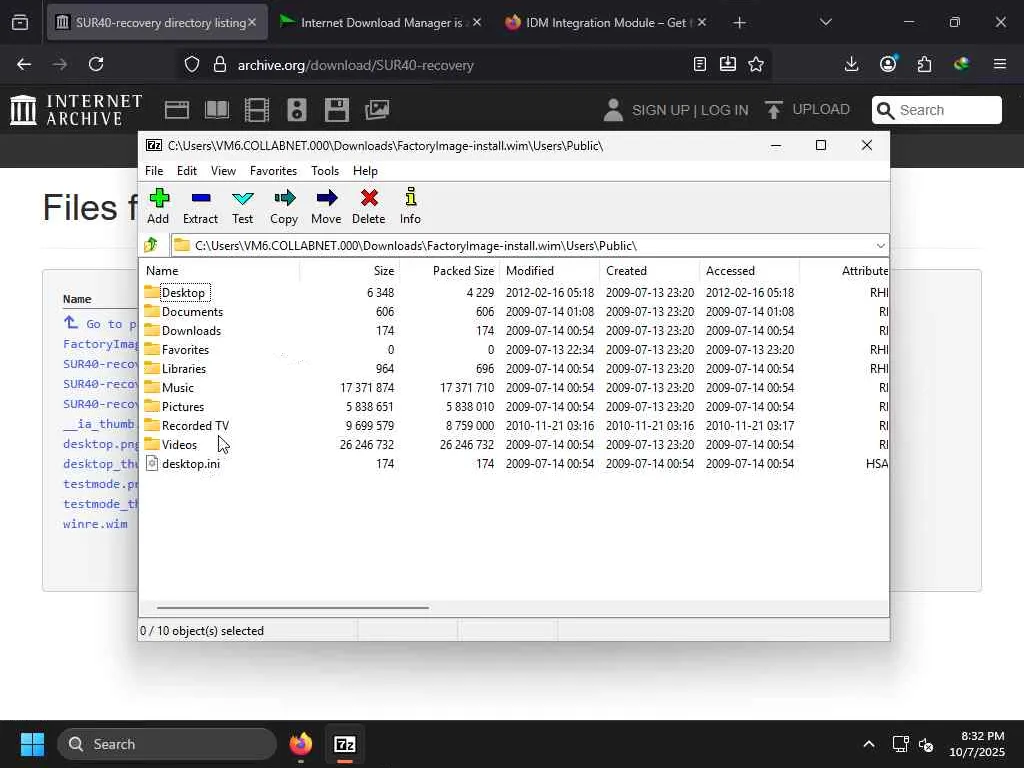Select the Documents folder row
Viewport: 1024px width, 768px height.
[x=515, y=312]
